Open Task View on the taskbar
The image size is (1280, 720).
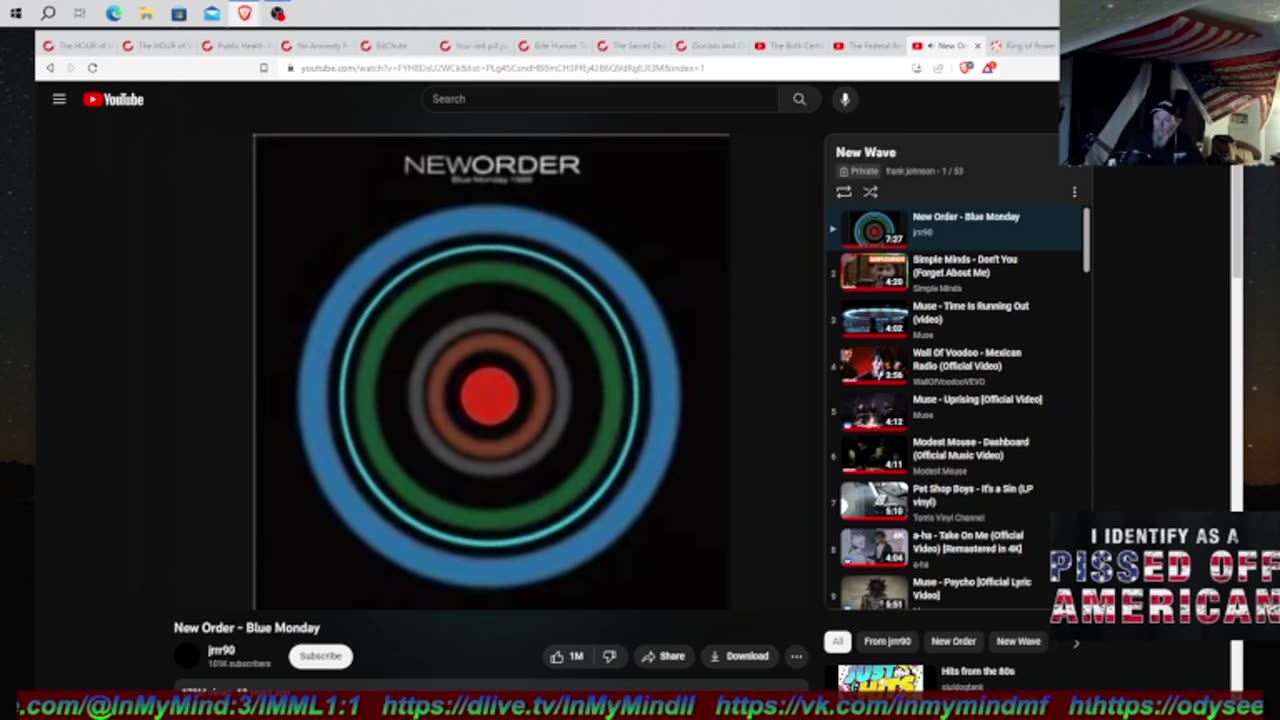[x=80, y=14]
